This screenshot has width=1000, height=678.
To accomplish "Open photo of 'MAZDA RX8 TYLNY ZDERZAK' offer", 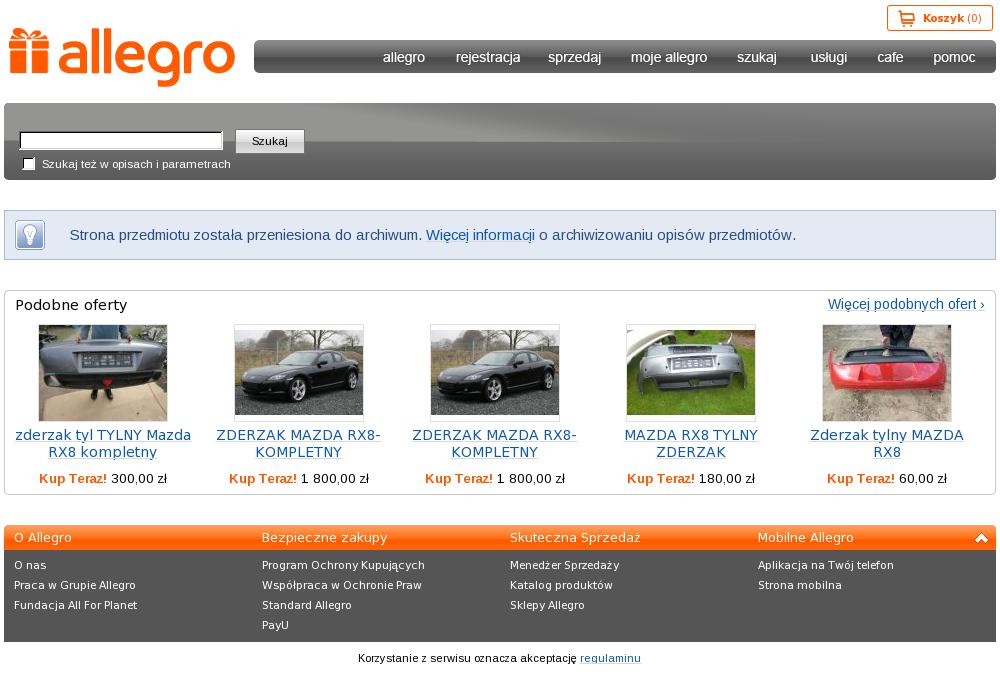I will point(691,372).
